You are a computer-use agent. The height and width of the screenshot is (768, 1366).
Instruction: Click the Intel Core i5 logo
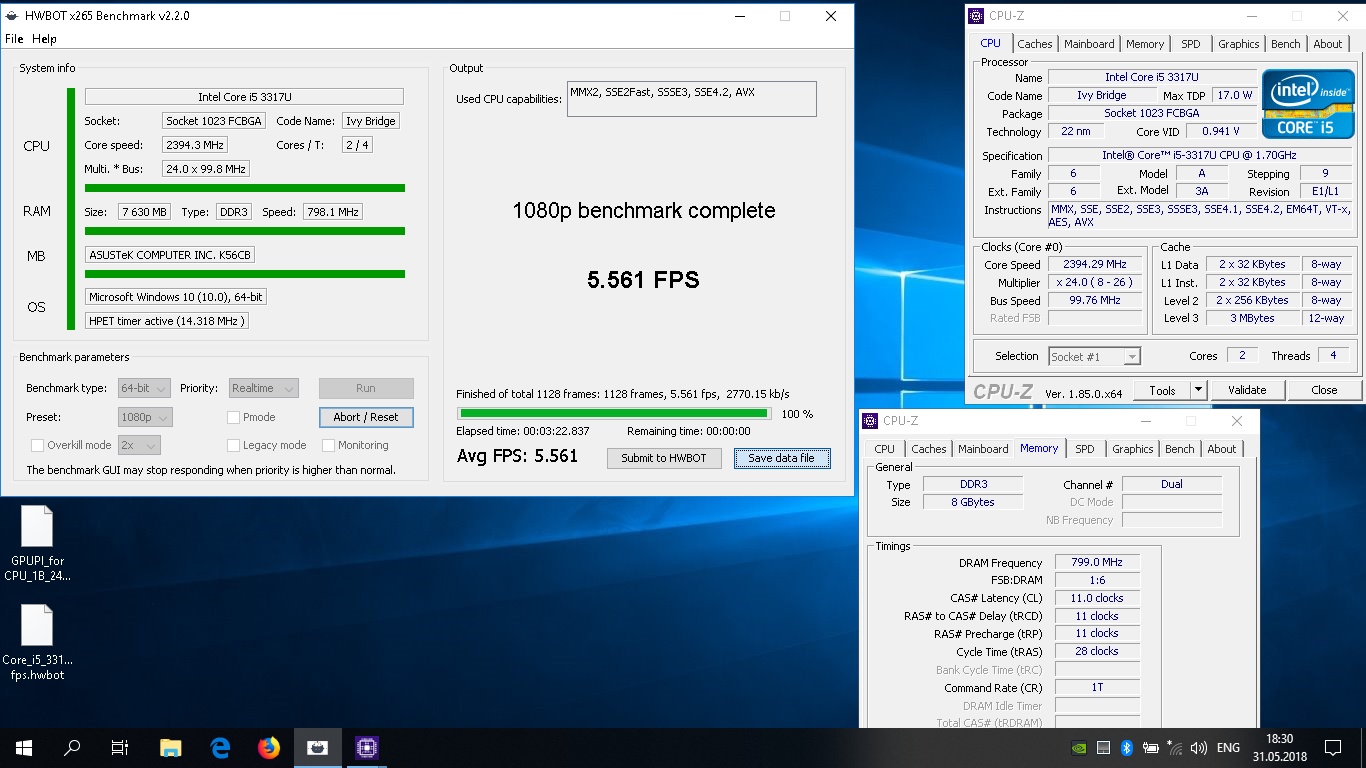[1308, 103]
